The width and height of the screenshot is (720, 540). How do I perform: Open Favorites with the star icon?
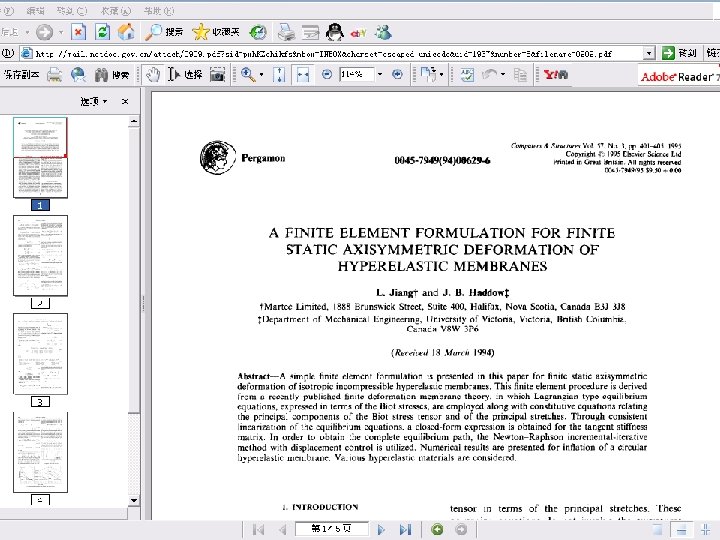pyautogui.click(x=216, y=32)
